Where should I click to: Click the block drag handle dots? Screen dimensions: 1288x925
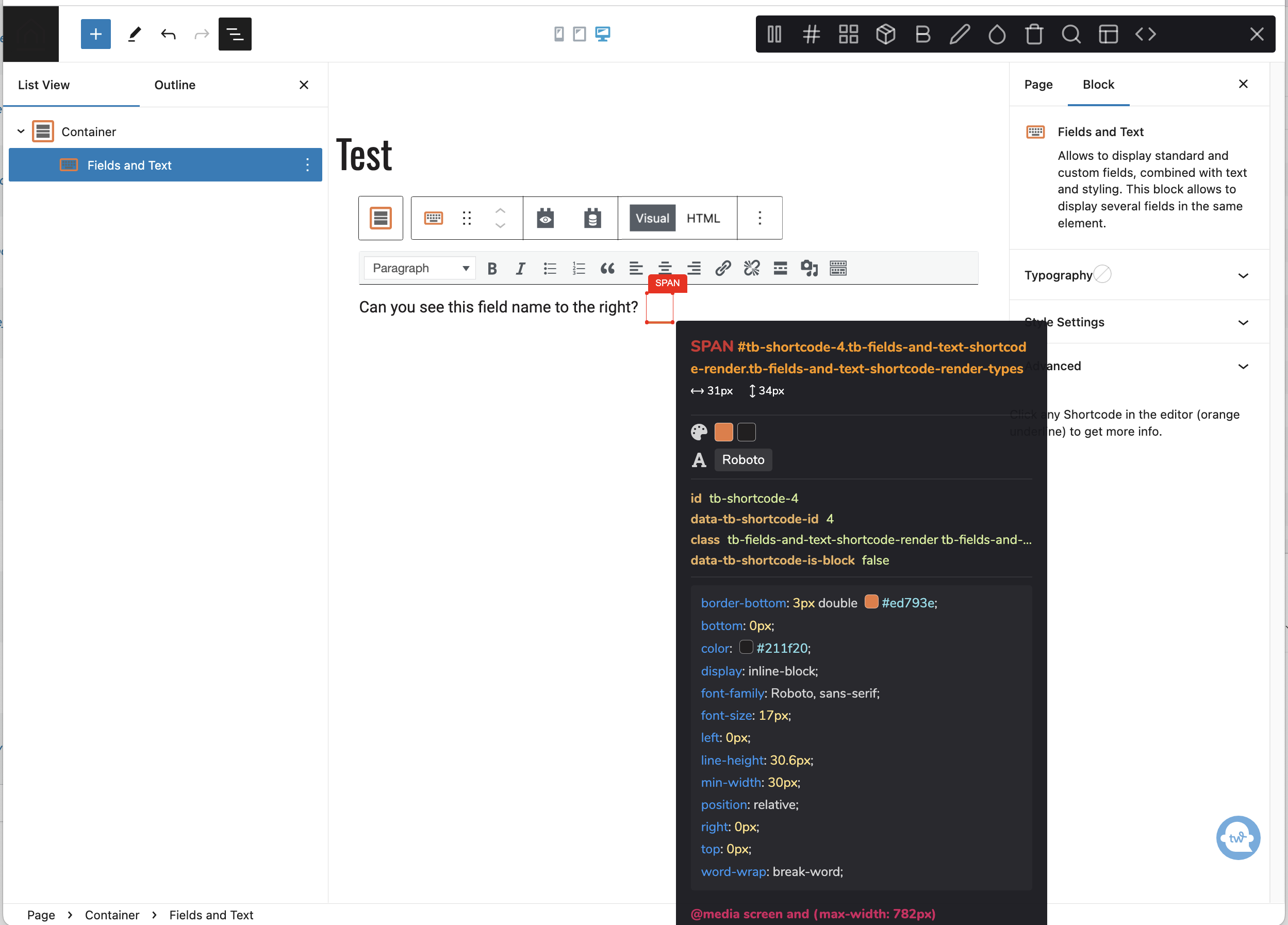tap(467, 218)
